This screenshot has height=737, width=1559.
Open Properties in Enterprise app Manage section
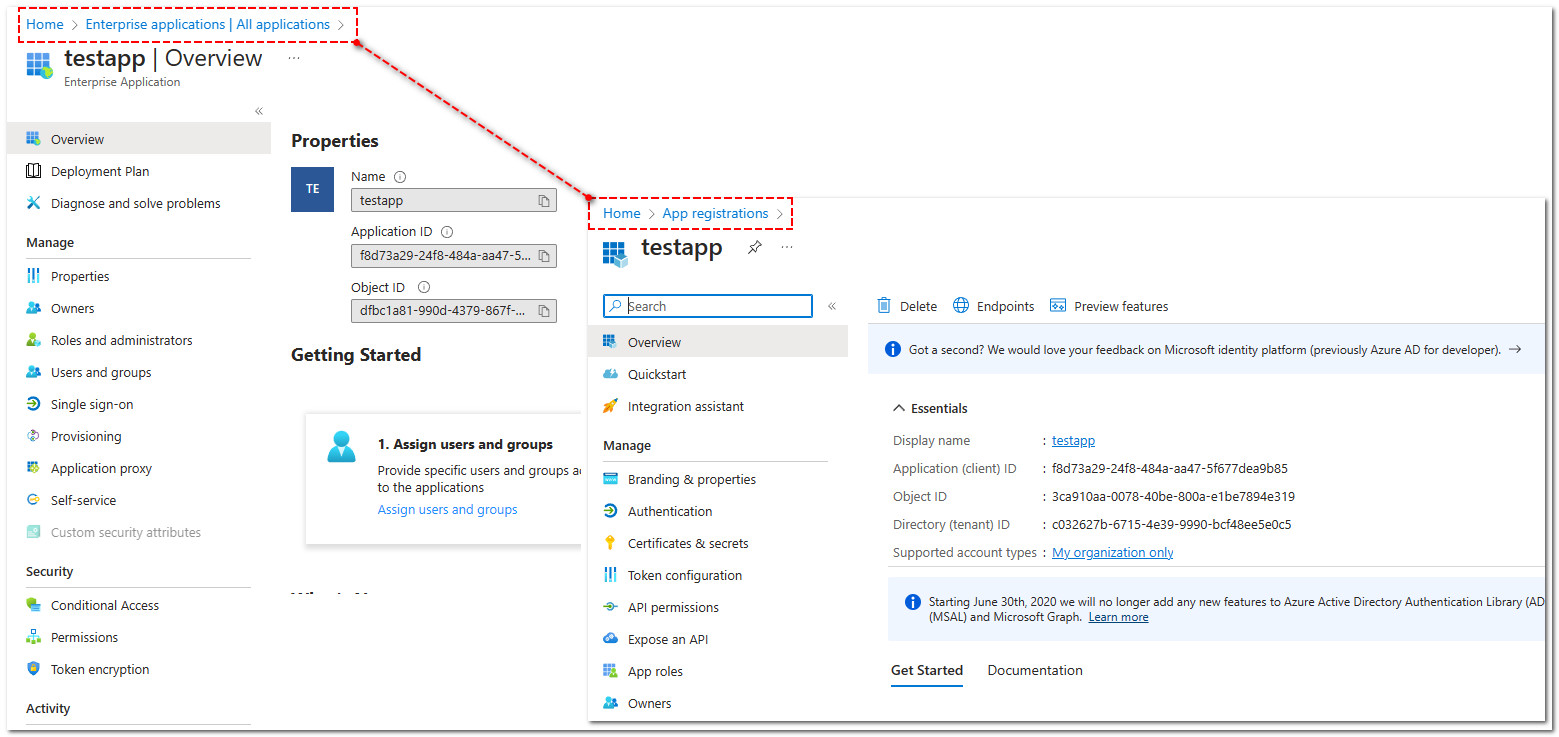click(x=80, y=276)
